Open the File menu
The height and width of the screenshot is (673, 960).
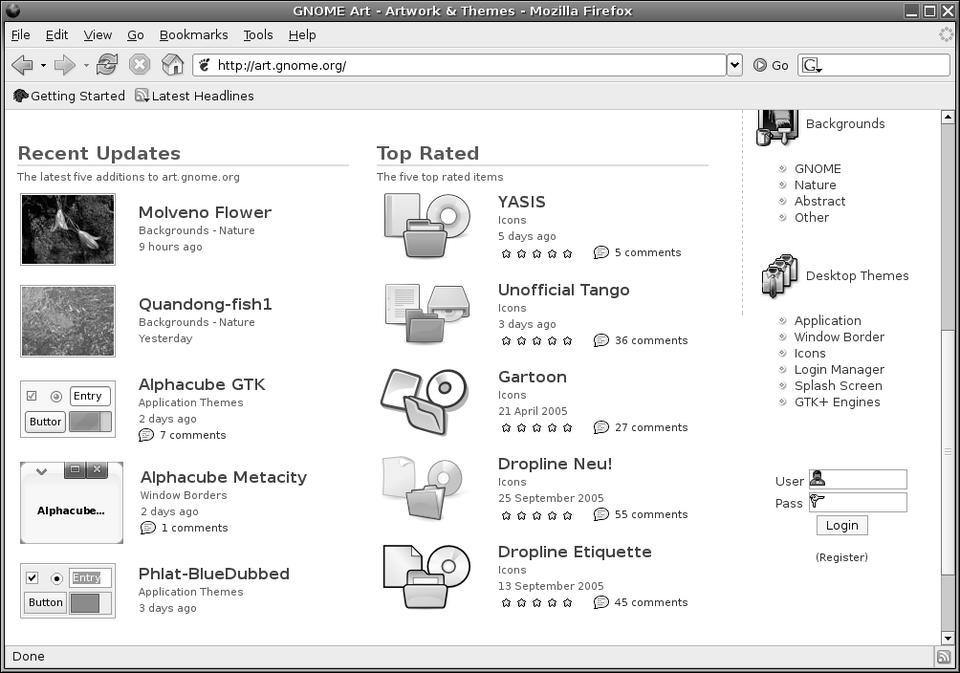coord(20,35)
